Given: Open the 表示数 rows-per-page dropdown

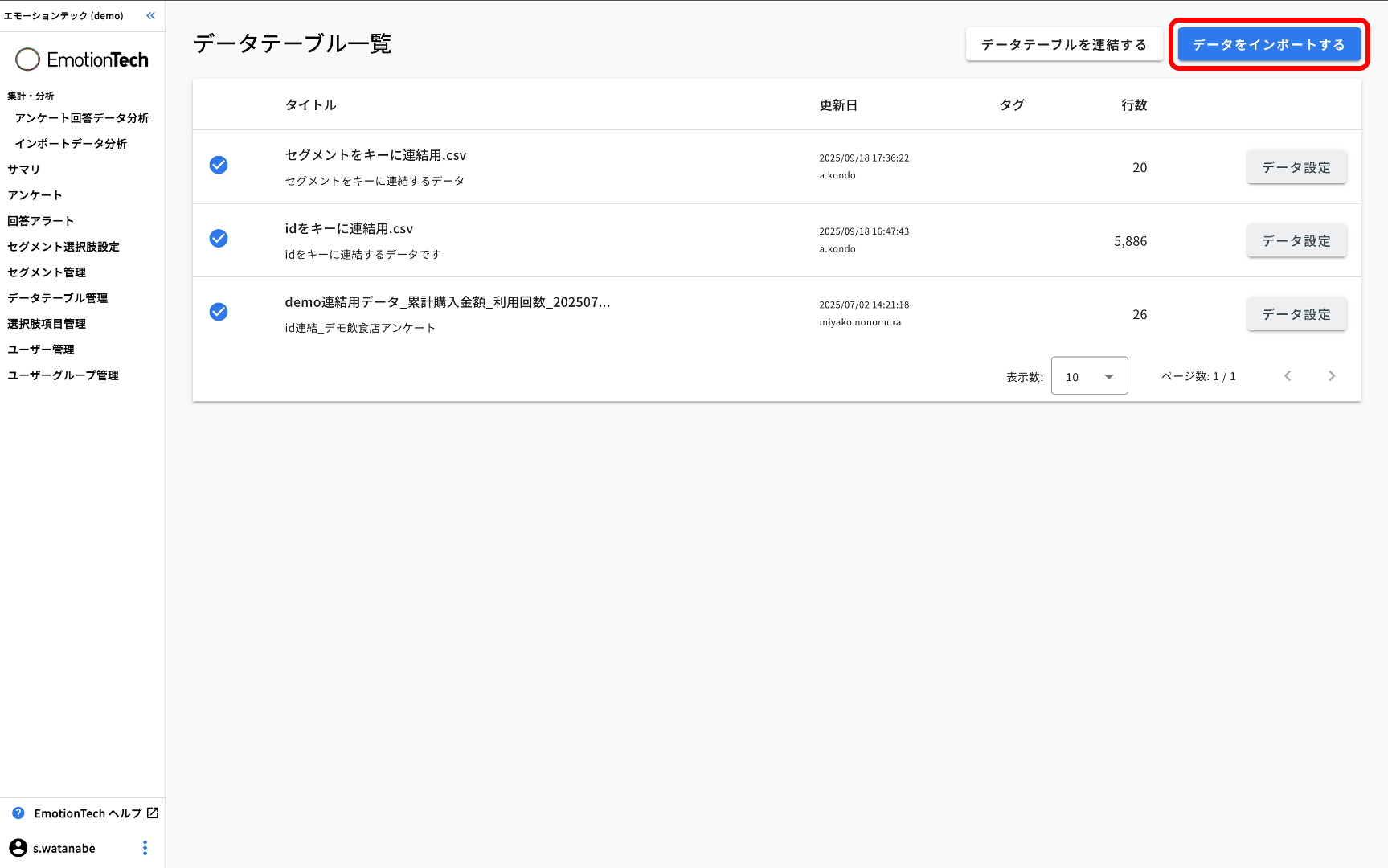Looking at the screenshot, I should click(x=1089, y=376).
